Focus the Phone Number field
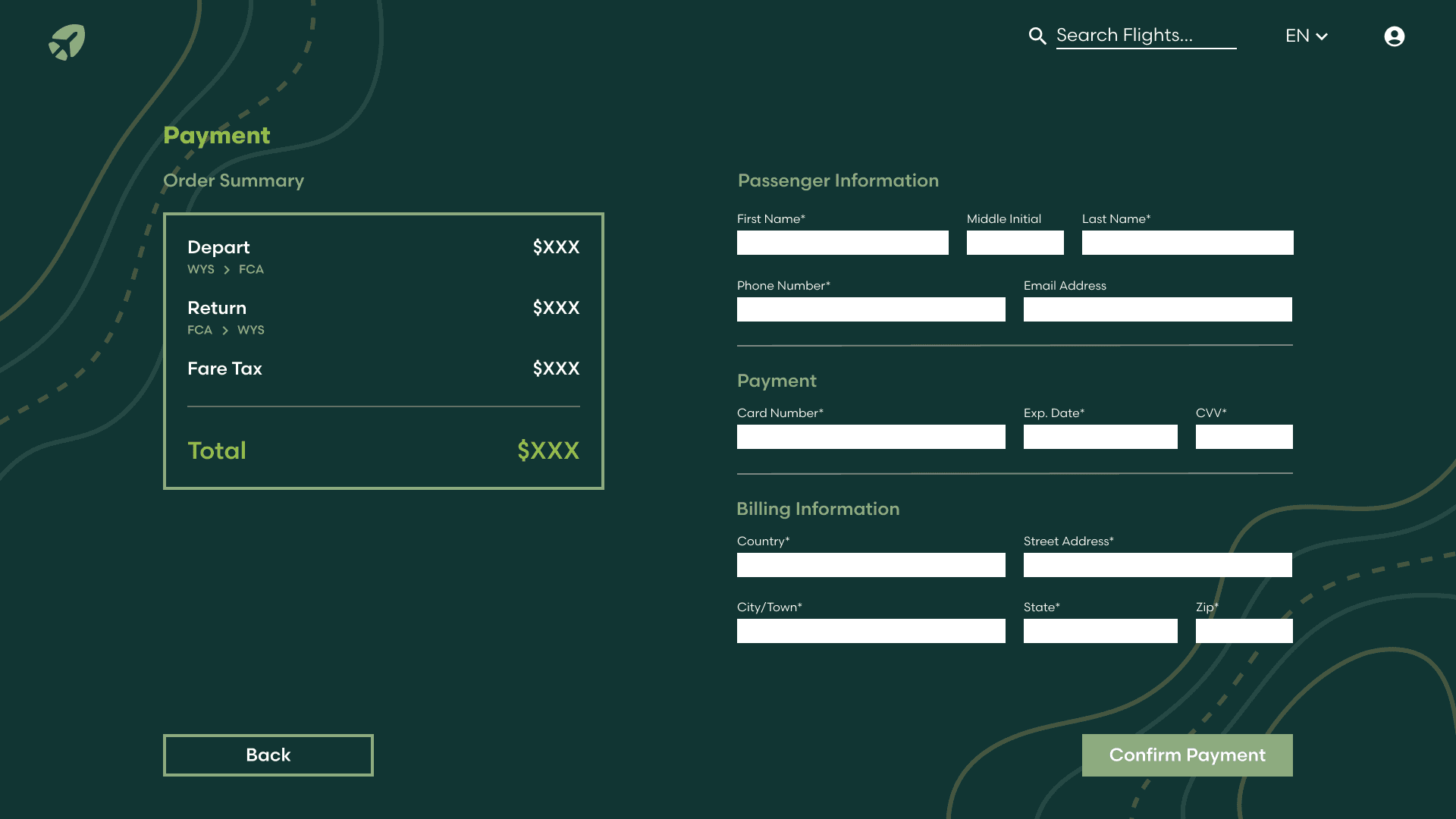Viewport: 1456px width, 819px height. tap(871, 309)
